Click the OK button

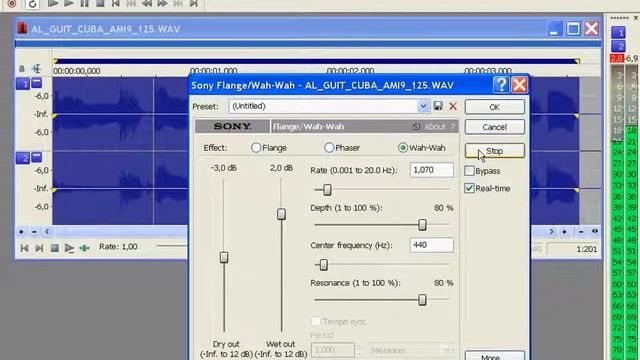coord(494,107)
